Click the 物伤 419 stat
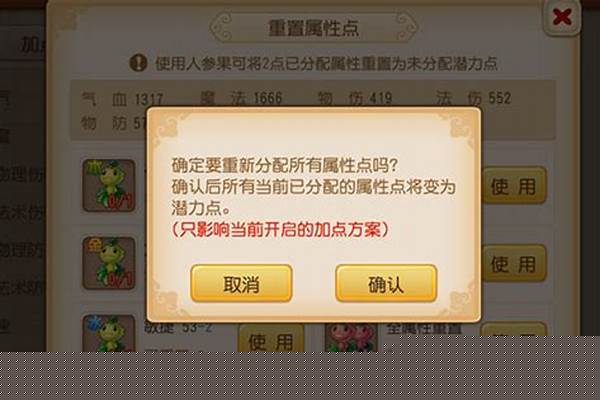The image size is (600, 400). click(355, 98)
